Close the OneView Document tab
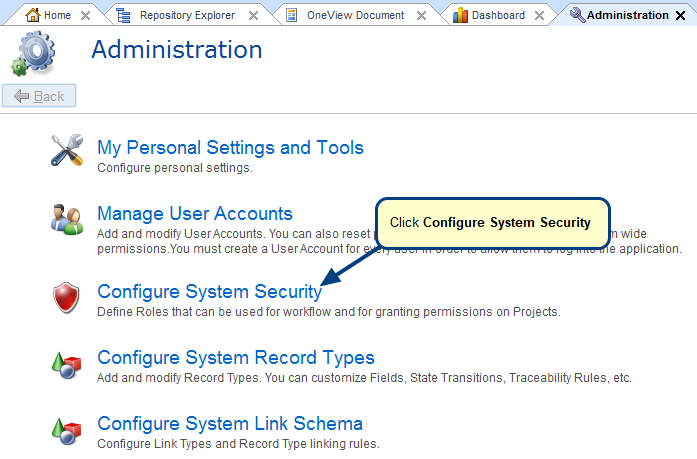The image size is (697, 459). (x=421, y=16)
